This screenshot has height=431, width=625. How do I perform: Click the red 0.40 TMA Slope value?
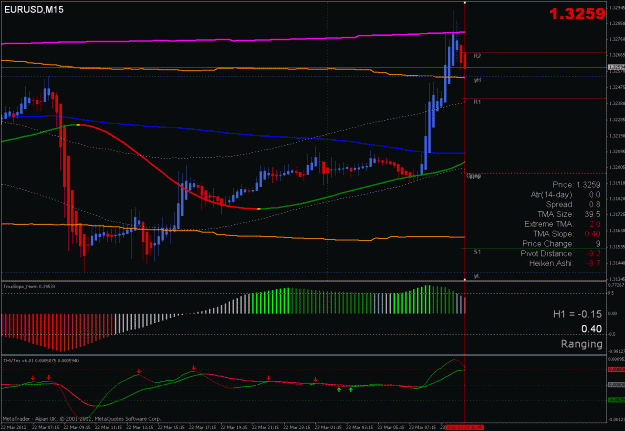(592, 234)
